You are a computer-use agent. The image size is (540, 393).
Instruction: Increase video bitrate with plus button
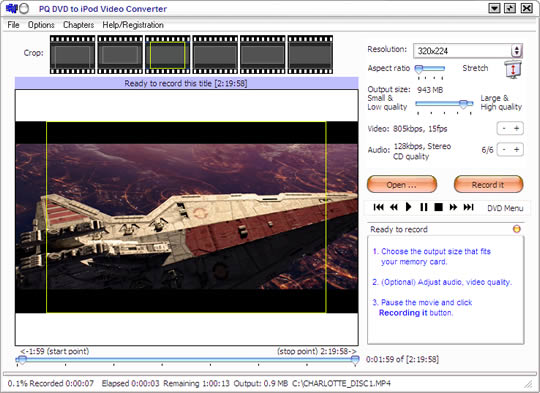click(517, 128)
